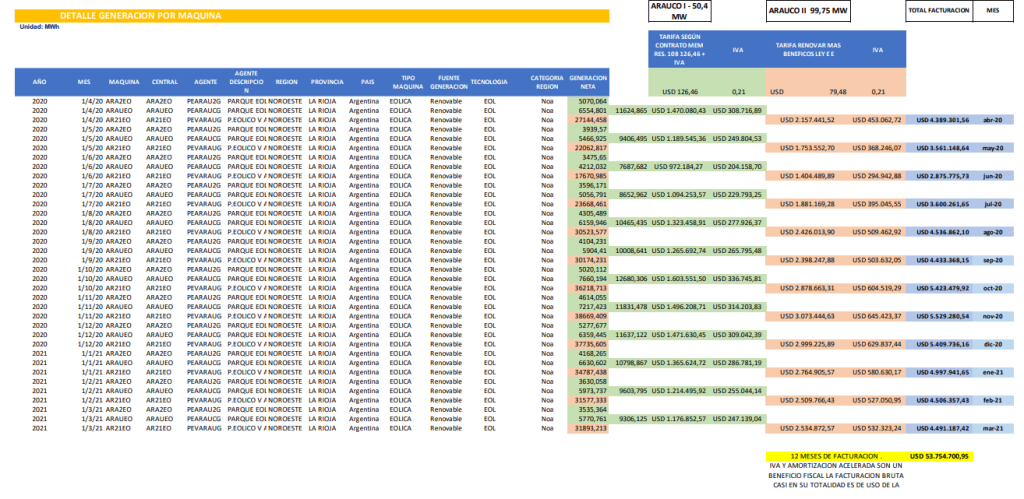Click the month cell jul-20
Viewport: 1024px width, 499px height.
tap(995, 204)
